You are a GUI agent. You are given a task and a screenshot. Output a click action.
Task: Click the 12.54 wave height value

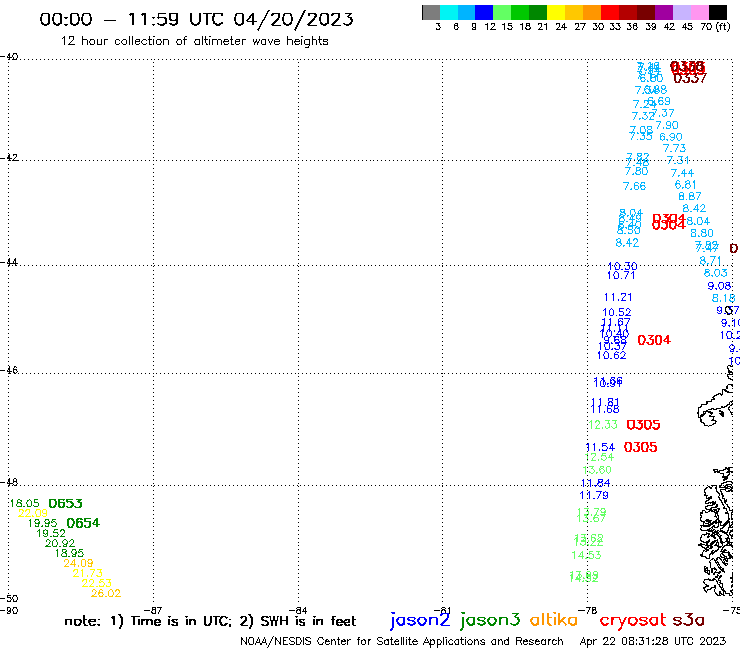click(x=599, y=457)
